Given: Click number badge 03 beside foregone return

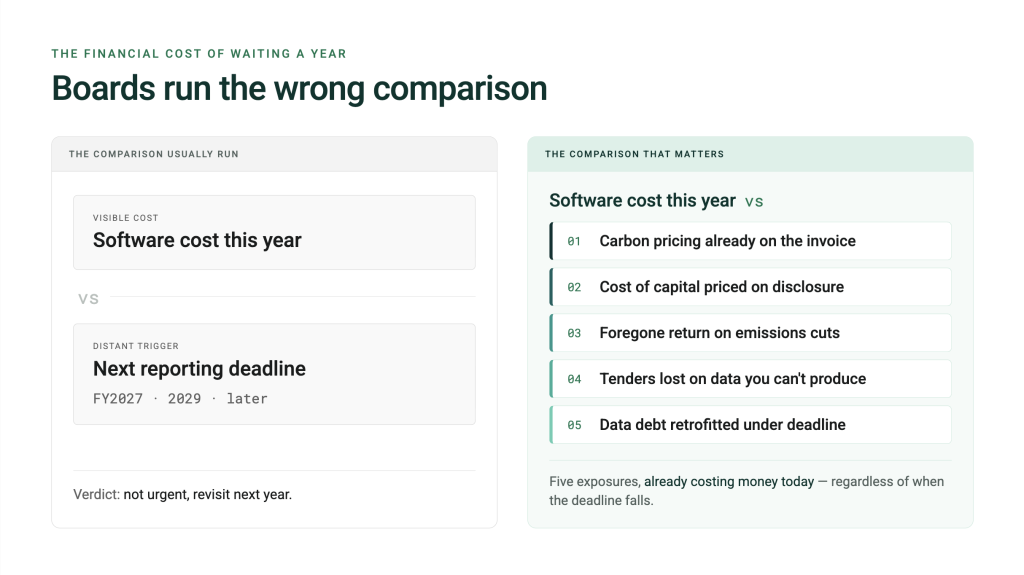Looking at the screenshot, I should click(x=574, y=333).
